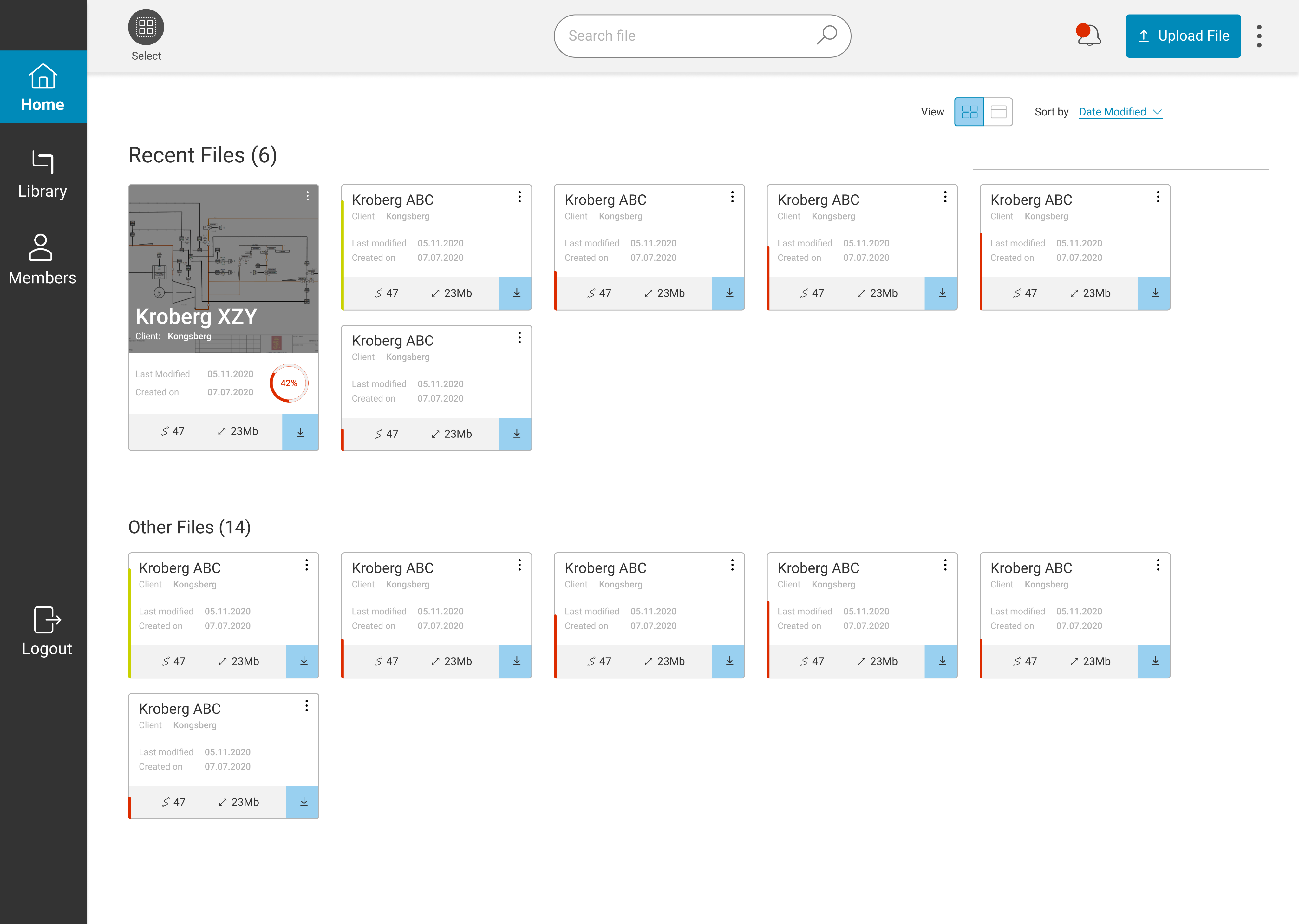Click the 42% progress ring

pos(289,383)
